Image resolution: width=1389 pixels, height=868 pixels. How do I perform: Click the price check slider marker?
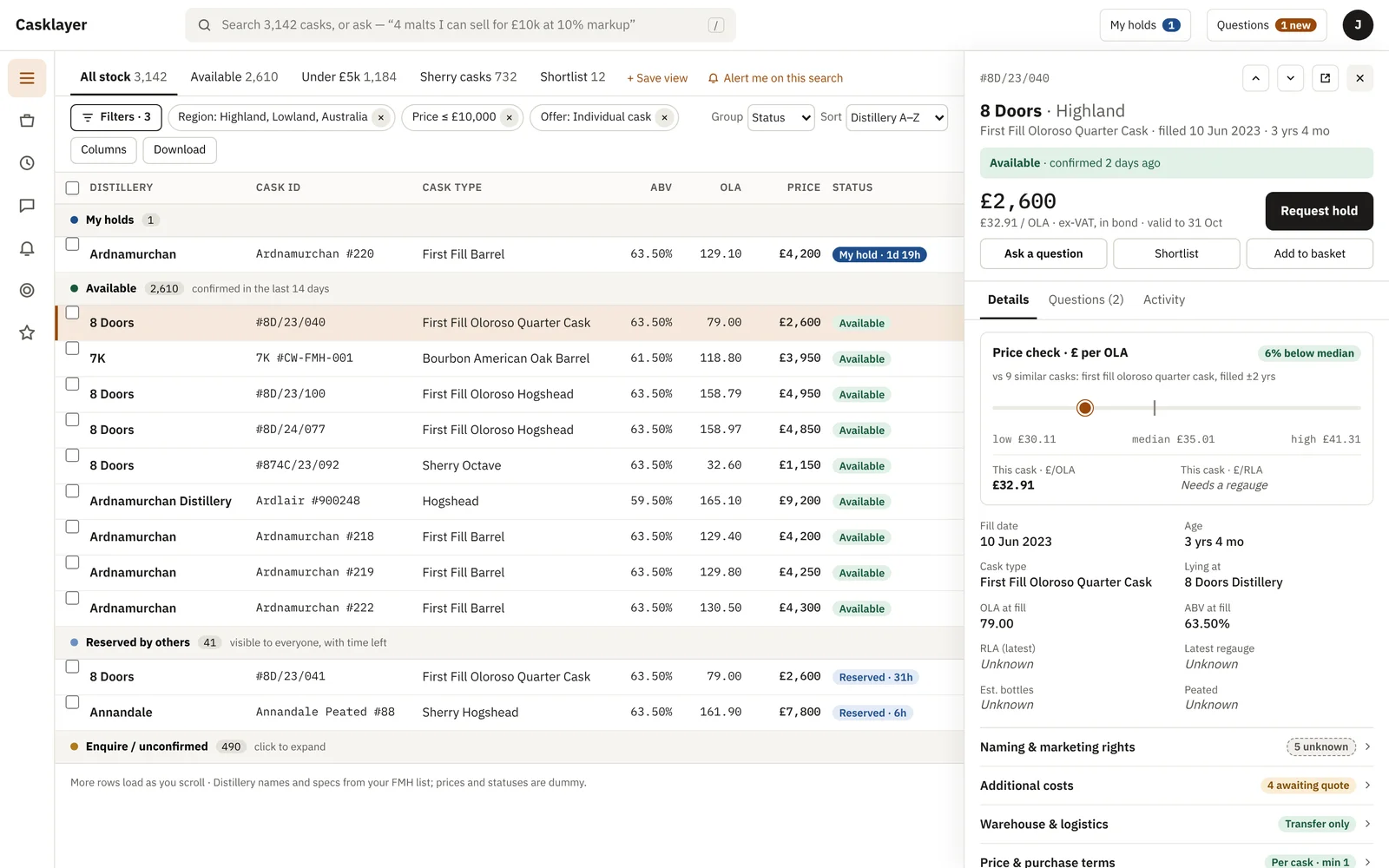tap(1084, 408)
